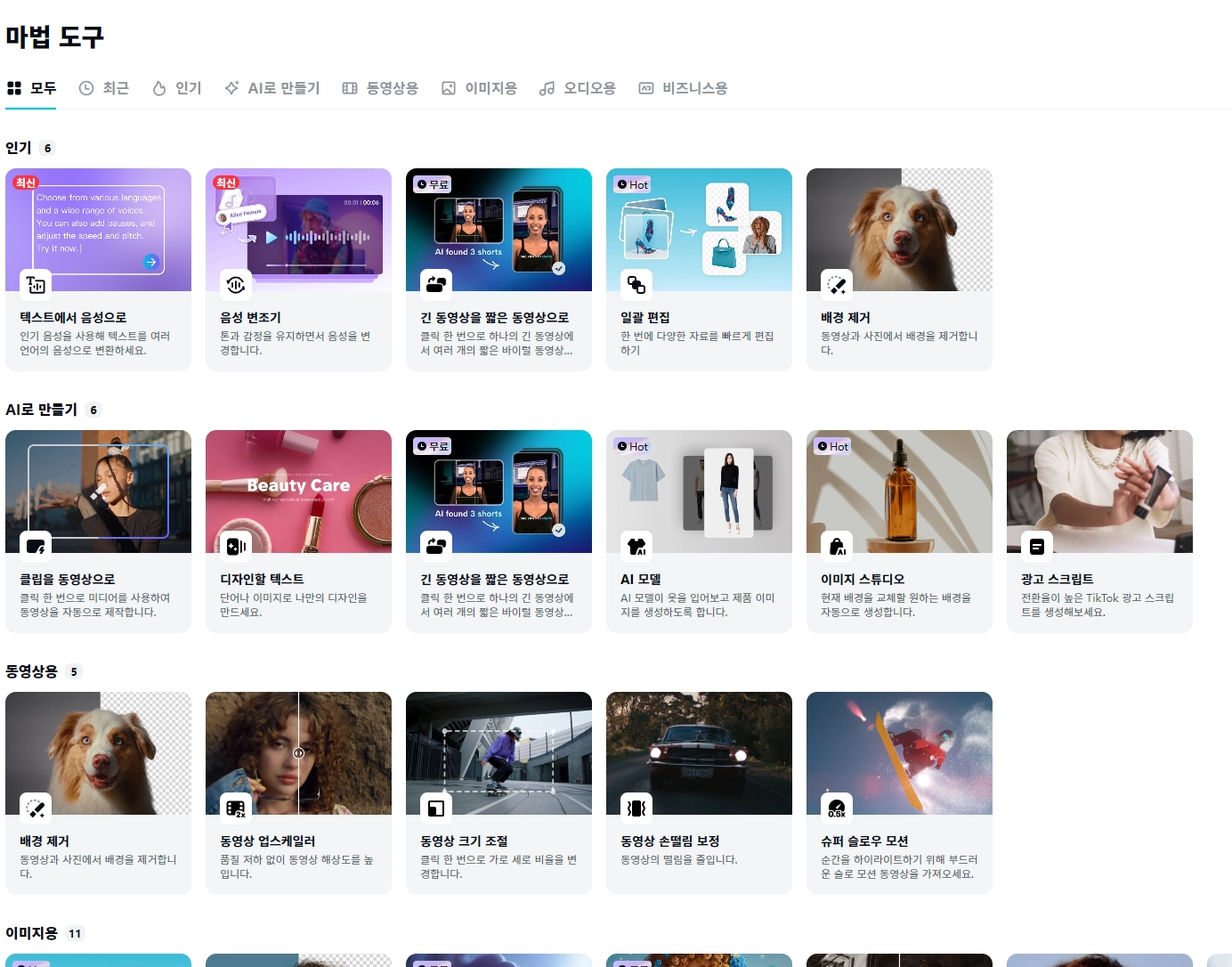This screenshot has height=967, width=1232.
Task: Open the 동영상 손떨림 보정 stabilize icon
Action: (636, 809)
